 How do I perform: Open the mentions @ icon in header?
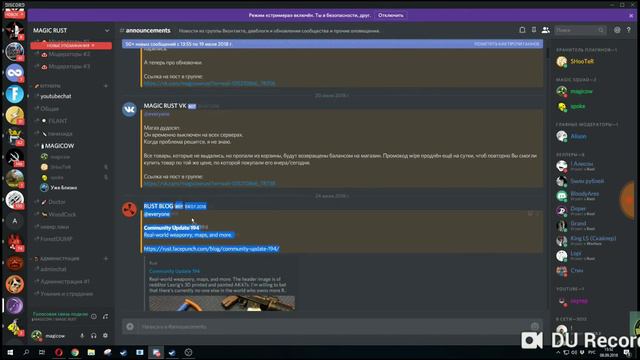(617, 30)
